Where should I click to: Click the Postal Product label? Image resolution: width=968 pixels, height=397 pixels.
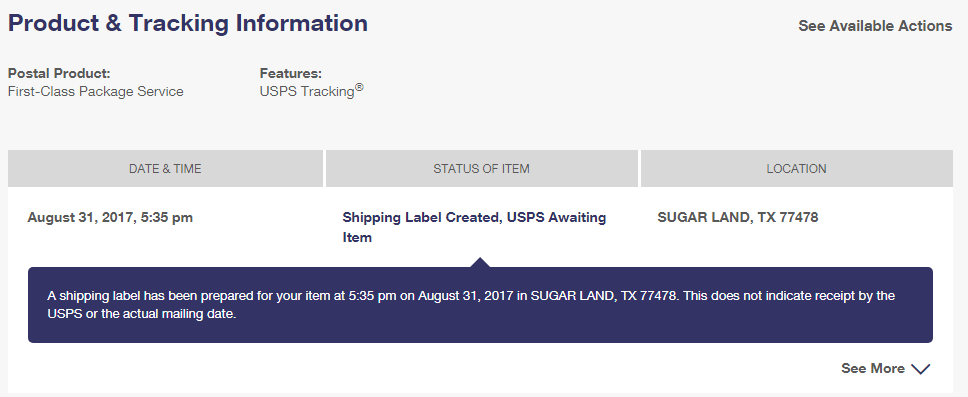(59, 73)
